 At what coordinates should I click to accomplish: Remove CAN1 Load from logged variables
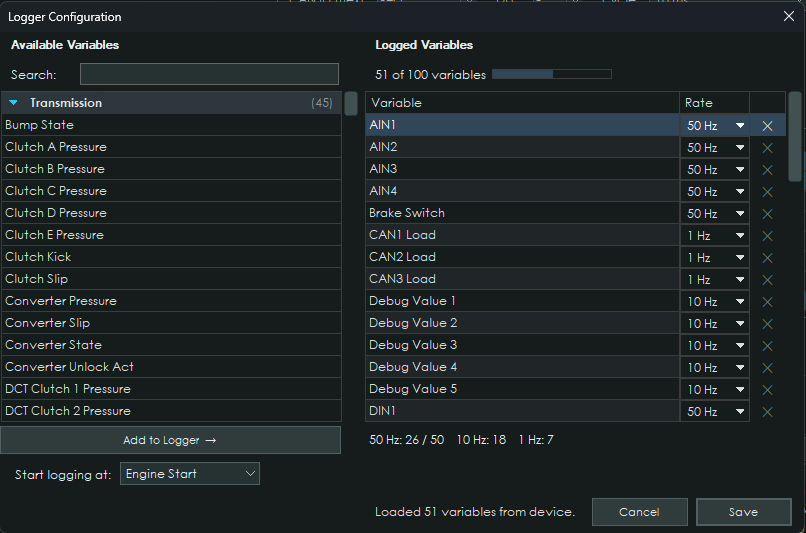pos(767,235)
